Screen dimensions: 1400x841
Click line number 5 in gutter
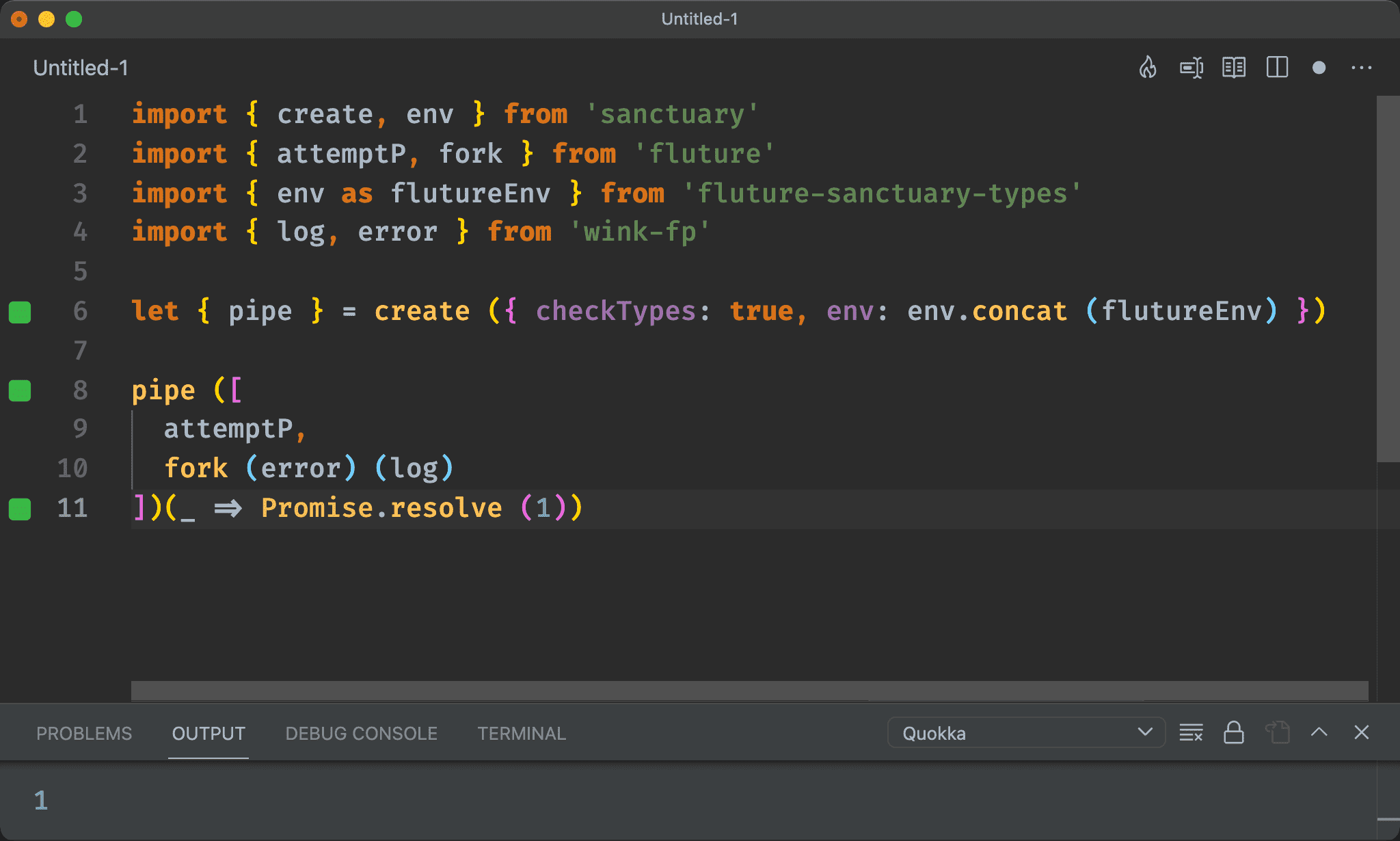(81, 271)
